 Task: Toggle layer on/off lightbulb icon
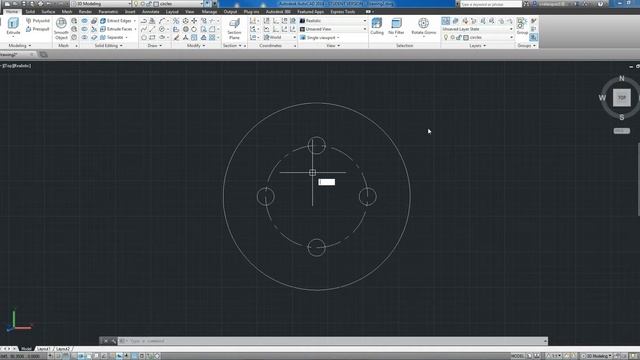pos(446,38)
